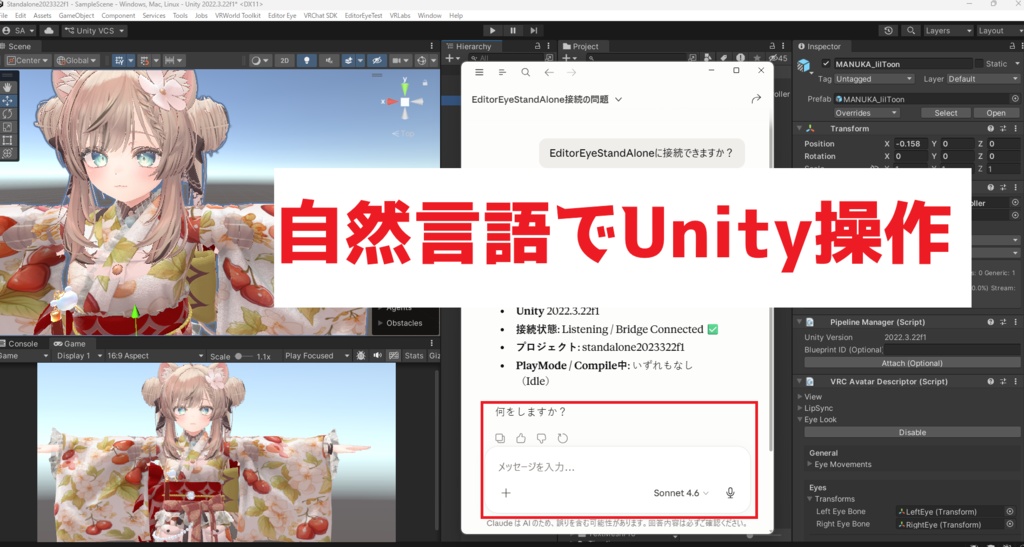This screenshot has width=1024, height=547.
Task: Open the Global handle rotation dropdown
Action: (x=76, y=61)
